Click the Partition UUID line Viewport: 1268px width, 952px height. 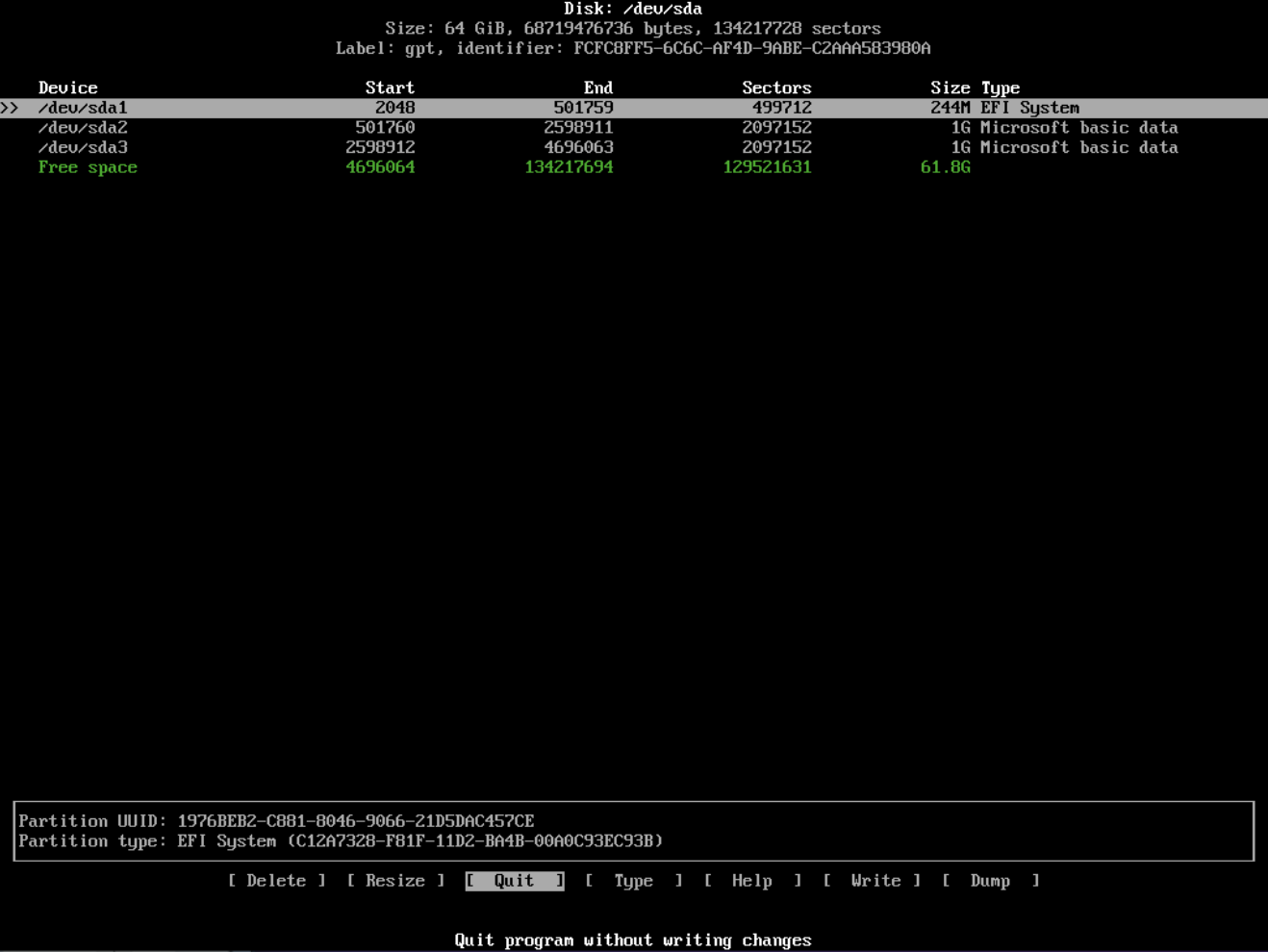click(x=276, y=821)
